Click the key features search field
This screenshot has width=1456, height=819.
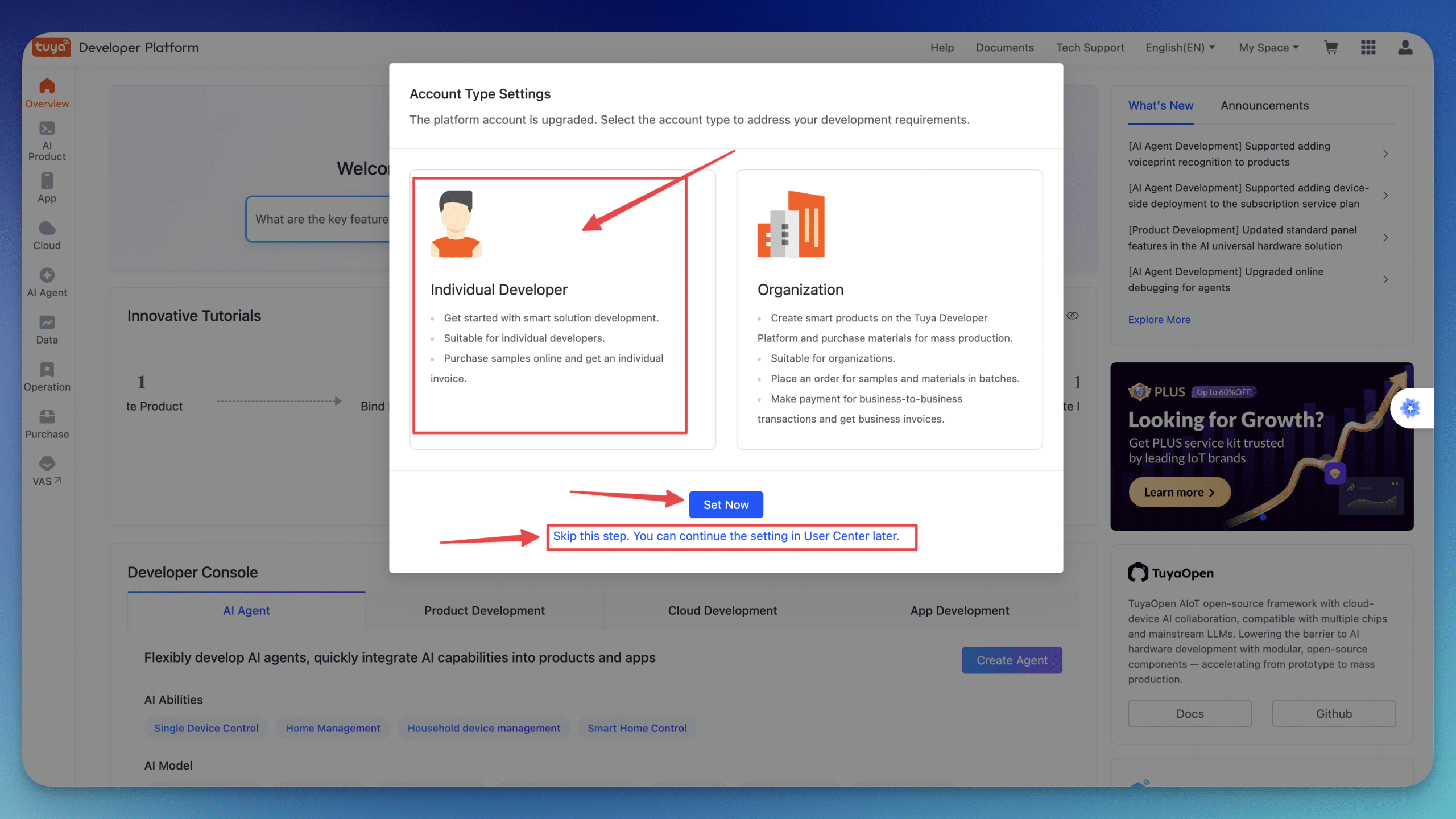click(x=318, y=219)
